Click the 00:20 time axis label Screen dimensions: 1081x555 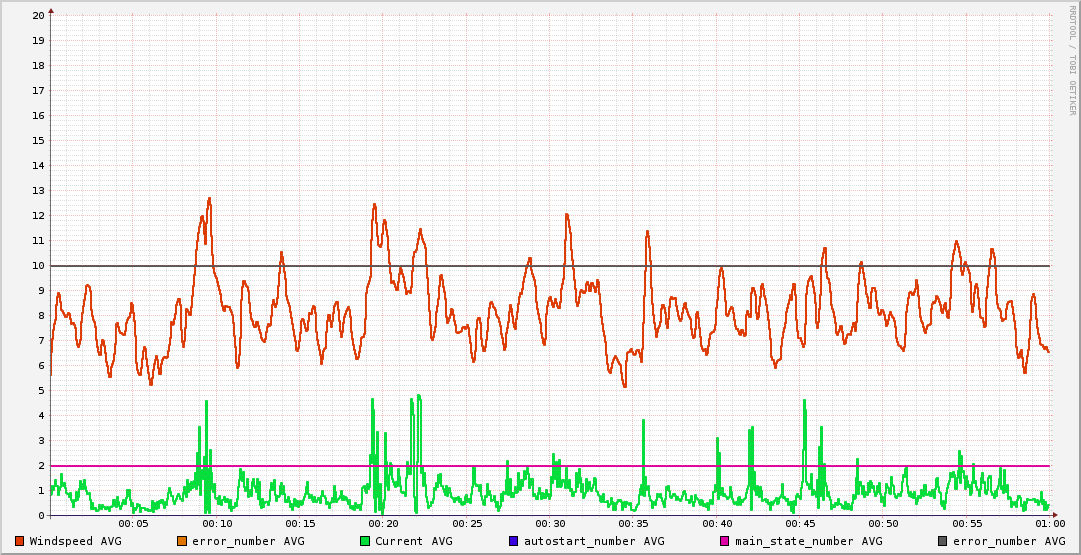[383, 524]
